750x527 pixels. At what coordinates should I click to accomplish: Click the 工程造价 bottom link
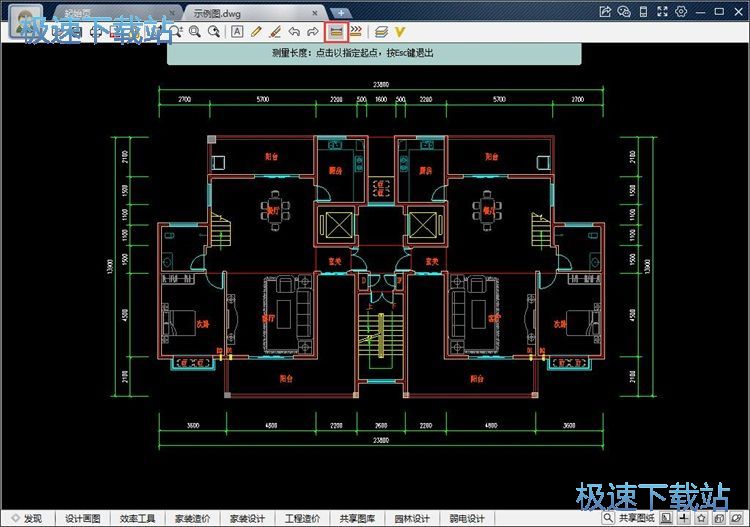point(302,518)
